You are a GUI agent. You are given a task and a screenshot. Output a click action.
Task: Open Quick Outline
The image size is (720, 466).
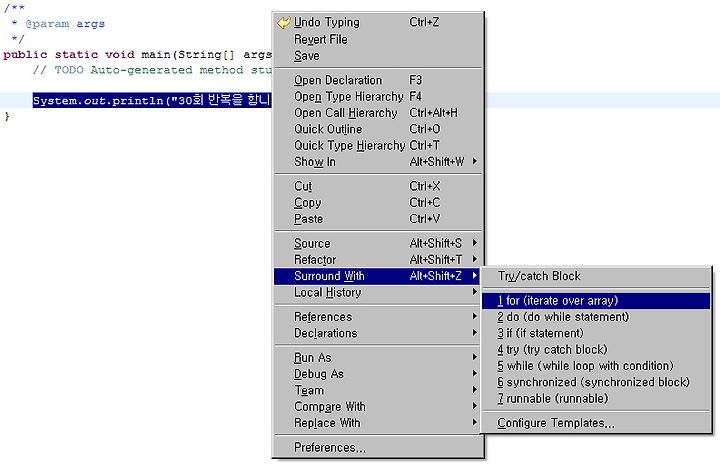click(x=378, y=129)
